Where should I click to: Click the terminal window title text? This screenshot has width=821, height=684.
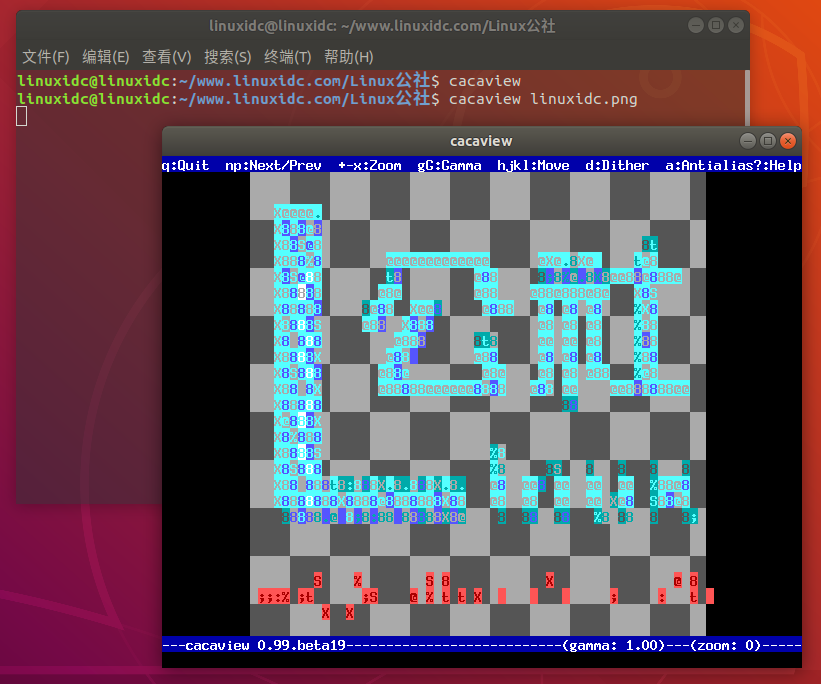tap(382, 26)
